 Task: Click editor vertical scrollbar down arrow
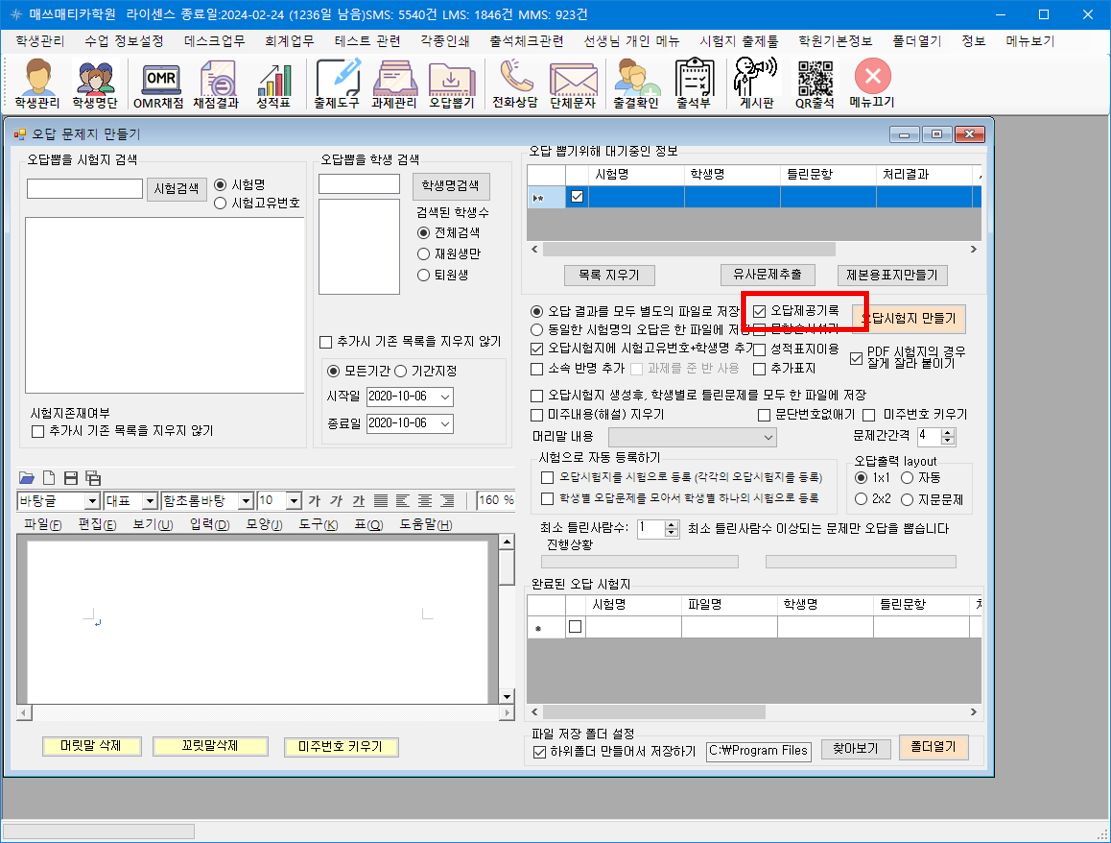pyautogui.click(x=507, y=696)
